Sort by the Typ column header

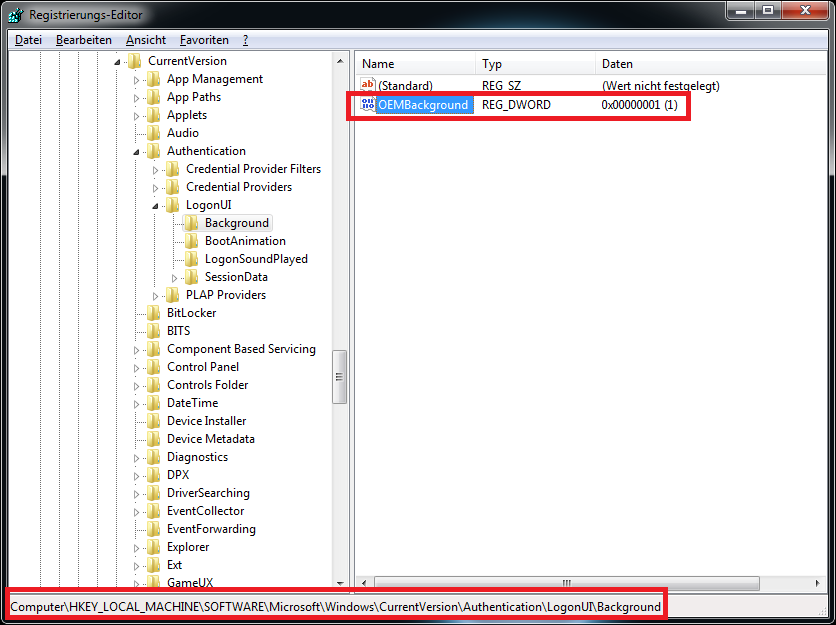click(535, 64)
